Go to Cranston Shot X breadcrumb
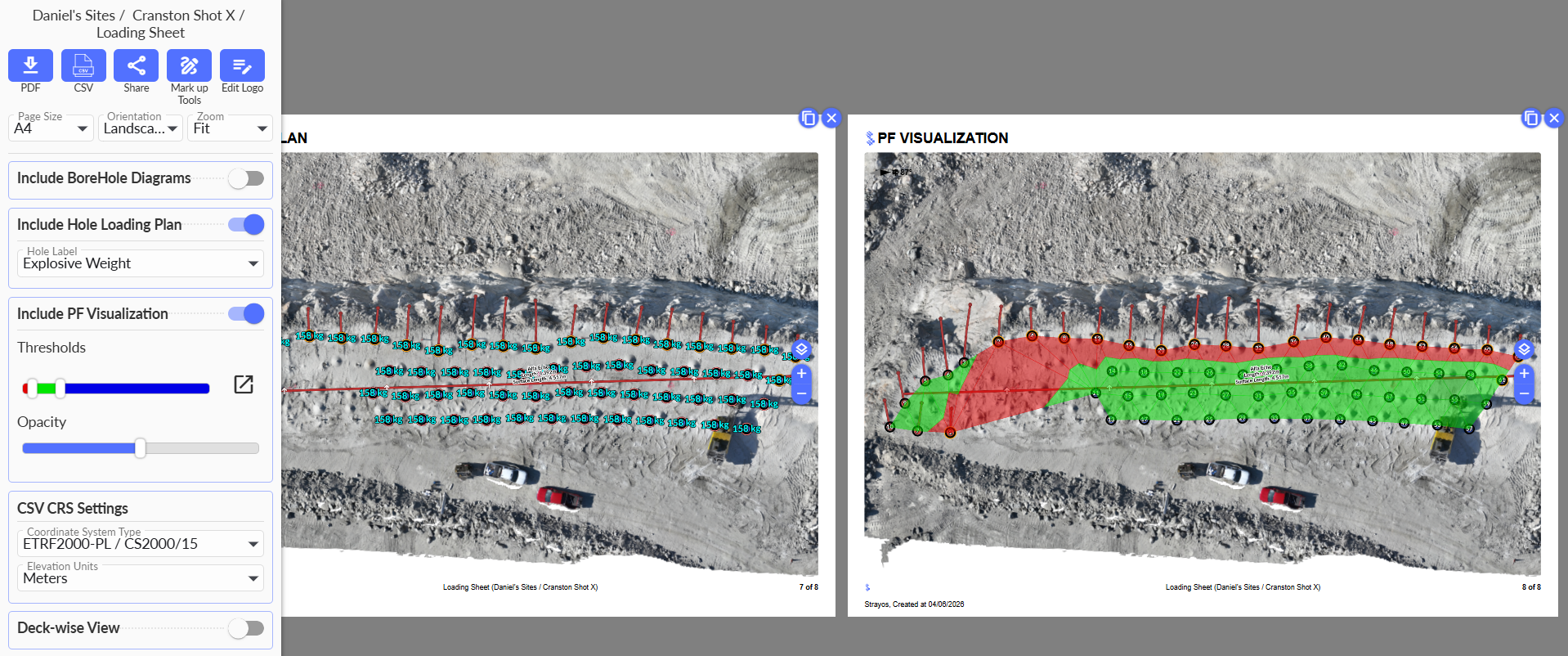The width and height of the screenshot is (1568, 656). [x=183, y=16]
